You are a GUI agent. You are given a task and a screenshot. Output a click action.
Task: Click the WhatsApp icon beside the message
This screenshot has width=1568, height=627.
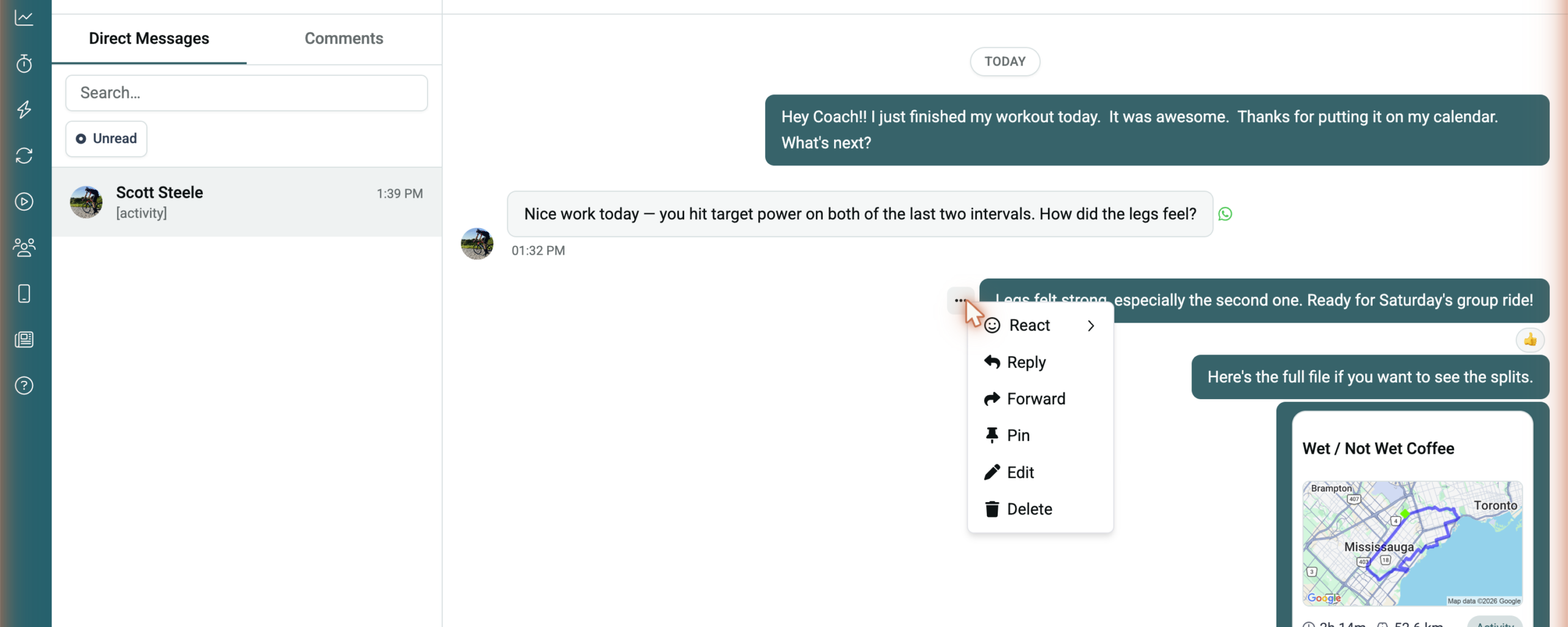[x=1225, y=214]
